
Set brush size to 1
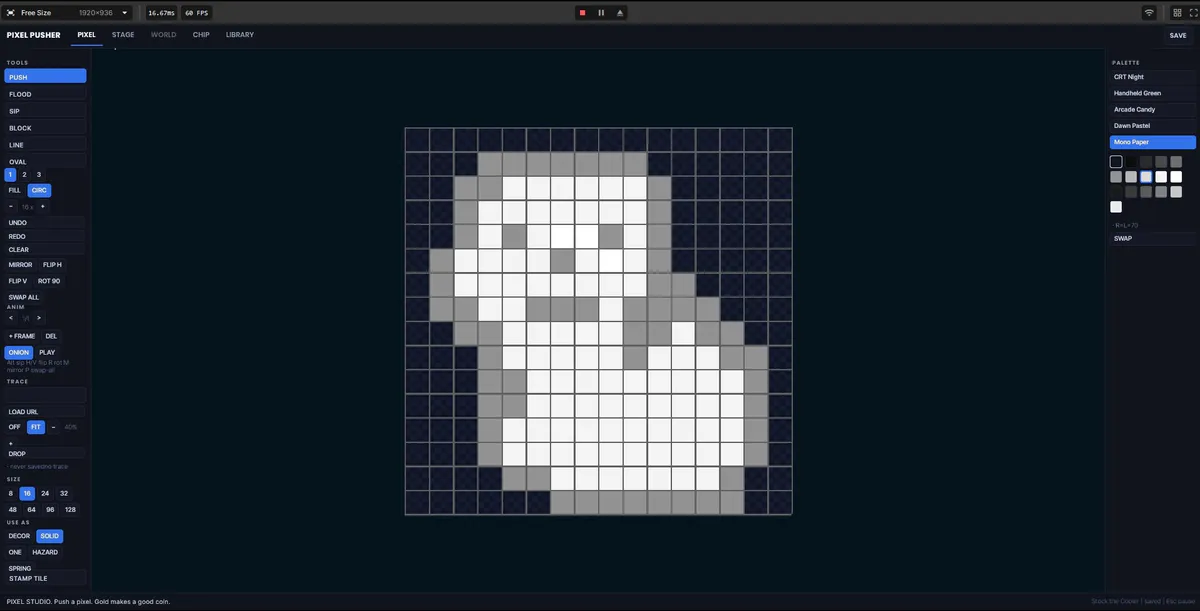(x=10, y=175)
